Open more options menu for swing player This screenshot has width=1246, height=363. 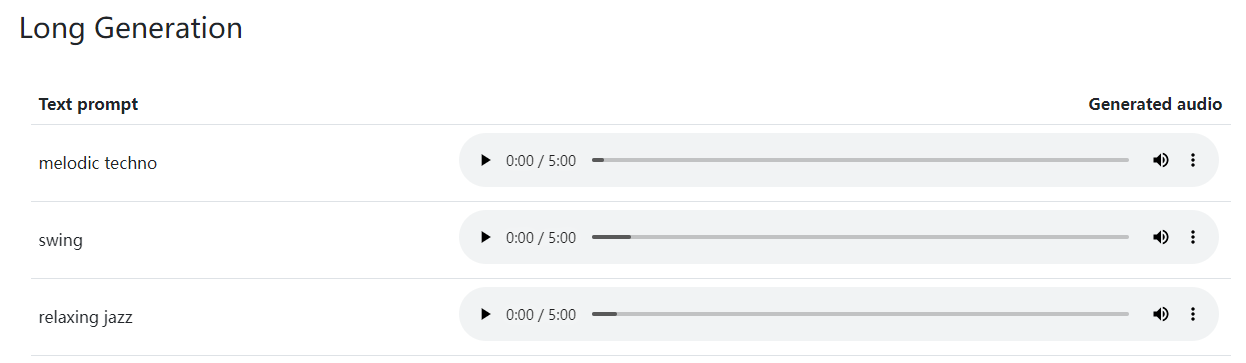1192,238
